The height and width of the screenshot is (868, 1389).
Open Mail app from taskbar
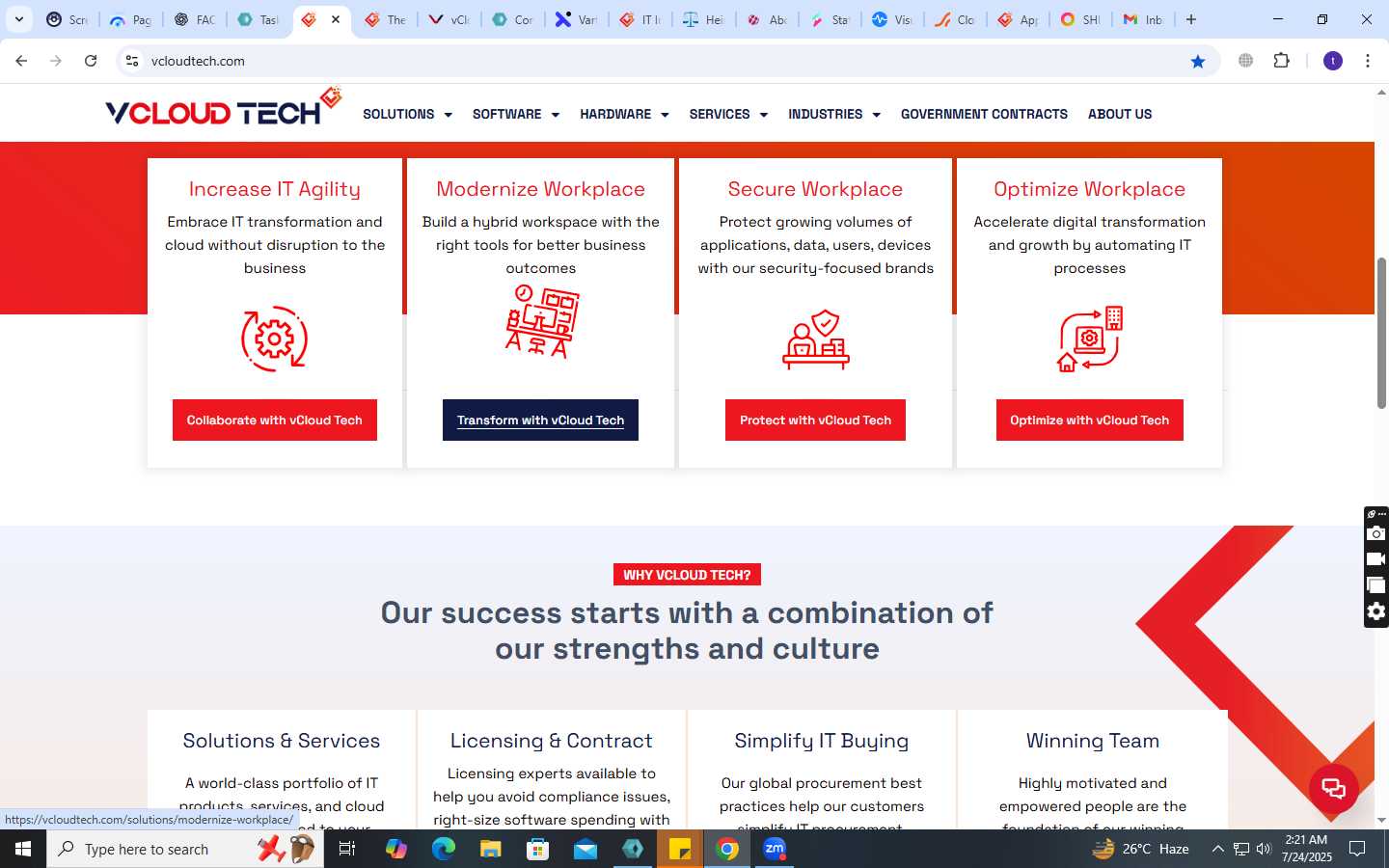point(586,849)
